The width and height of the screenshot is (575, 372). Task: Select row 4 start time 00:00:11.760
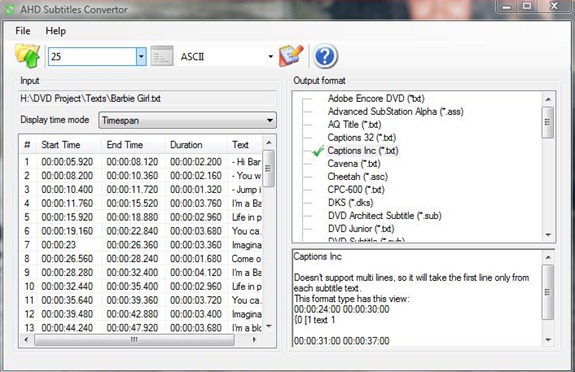(x=67, y=203)
